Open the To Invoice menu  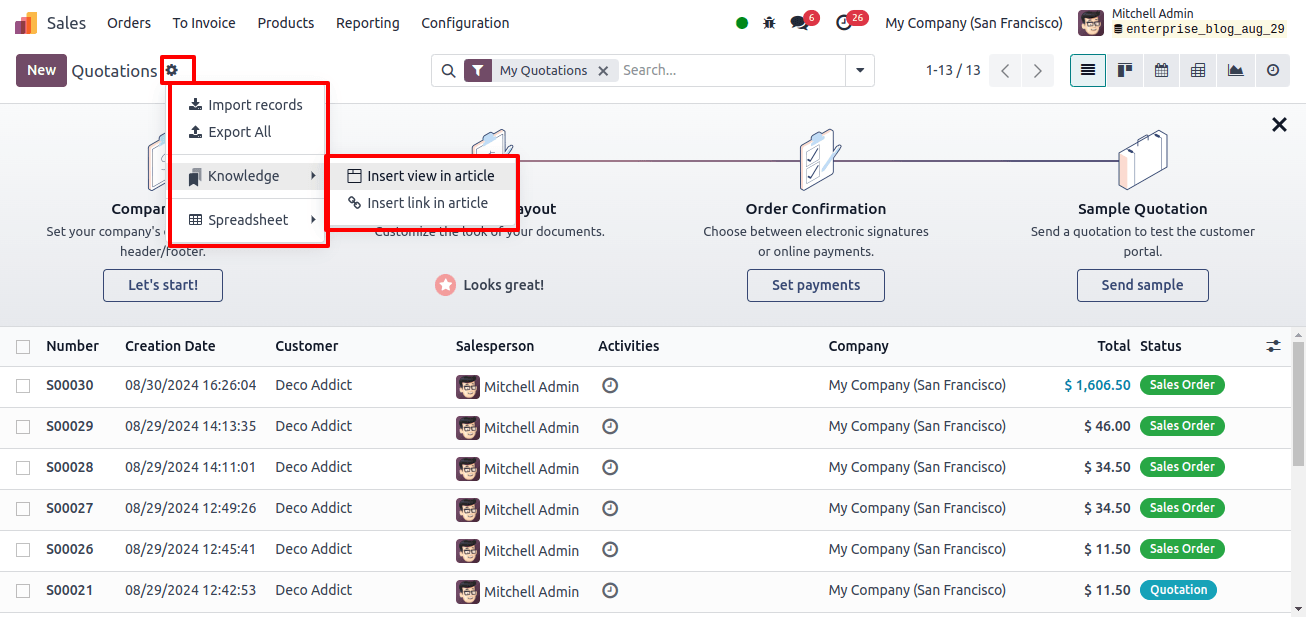click(204, 23)
